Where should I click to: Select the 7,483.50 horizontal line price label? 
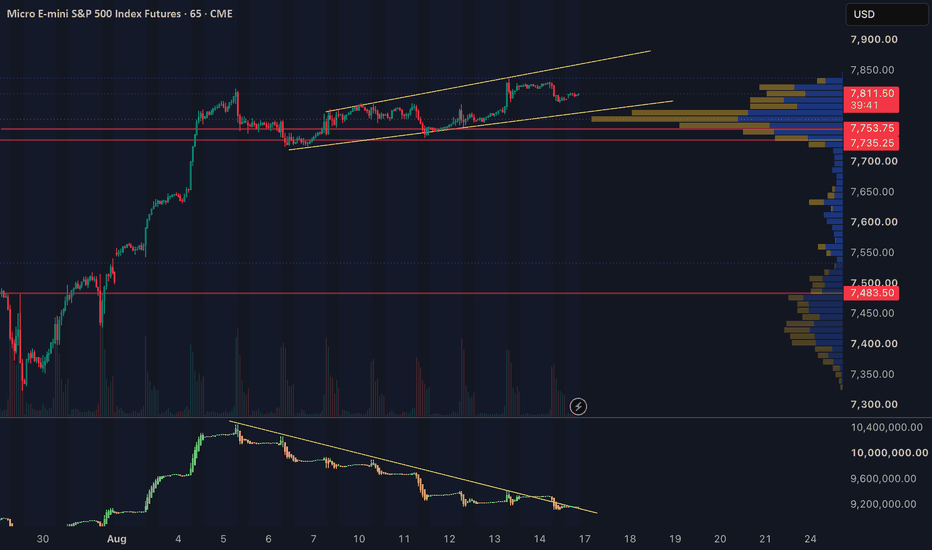(871, 293)
